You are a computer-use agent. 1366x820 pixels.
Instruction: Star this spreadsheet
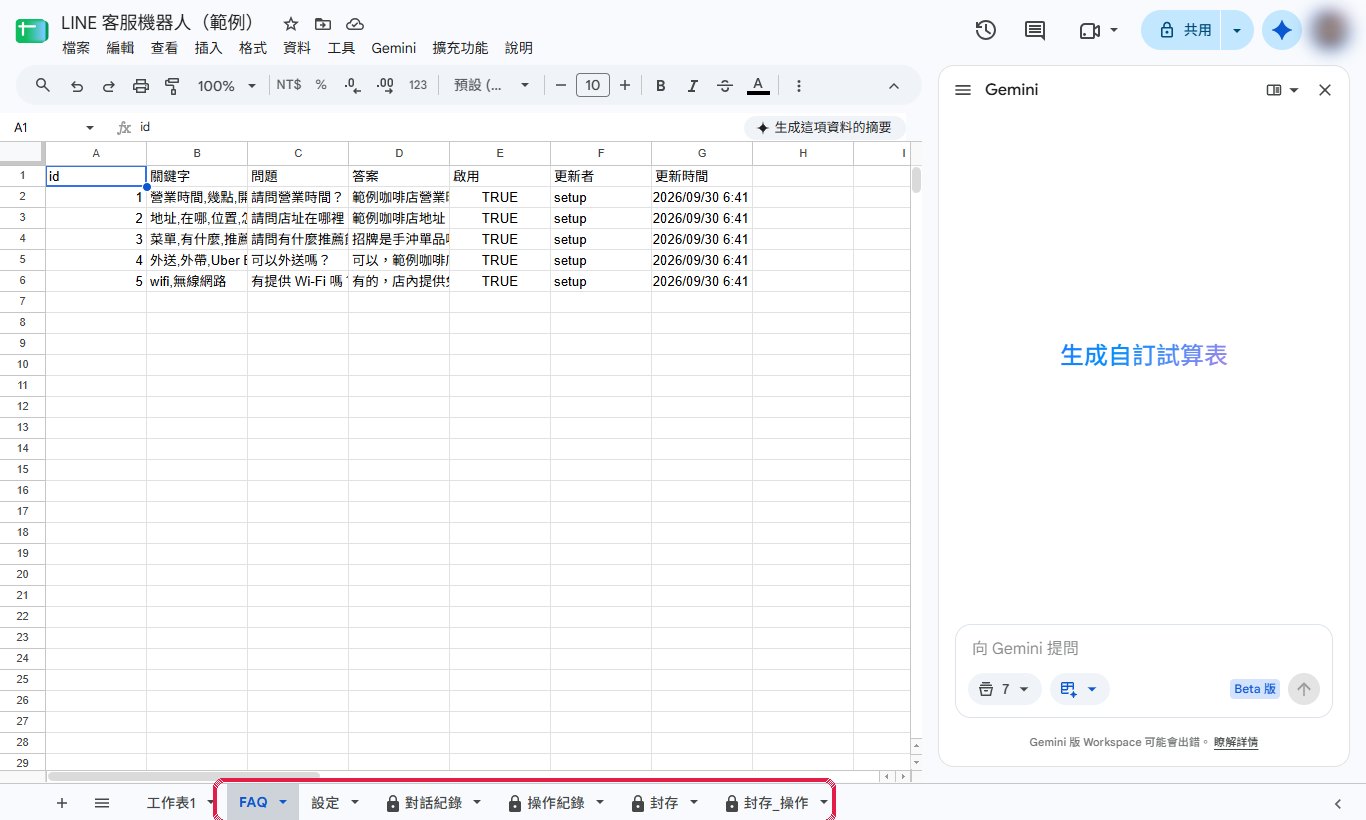pos(291,24)
